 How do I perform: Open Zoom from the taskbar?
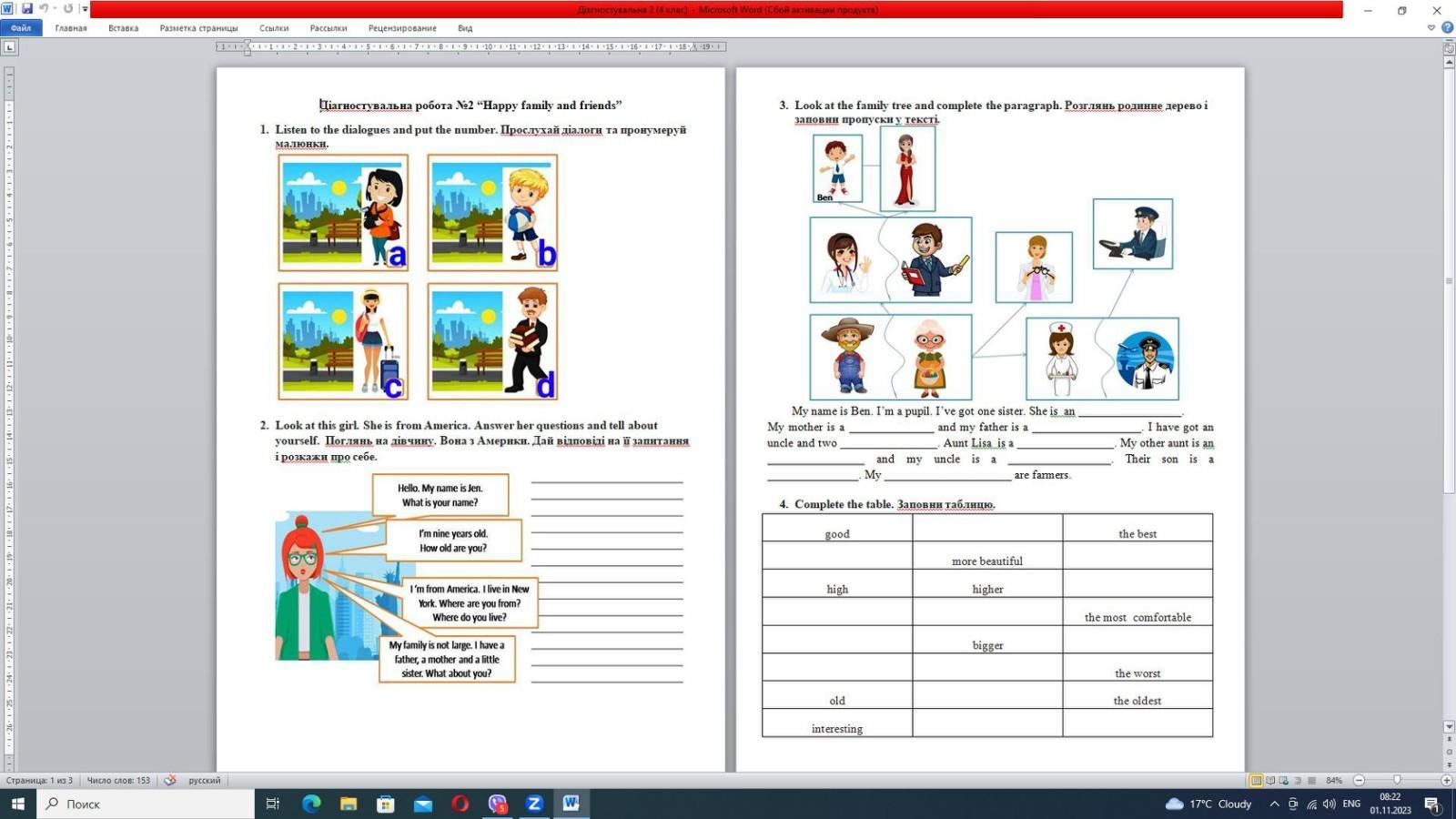[x=534, y=804]
